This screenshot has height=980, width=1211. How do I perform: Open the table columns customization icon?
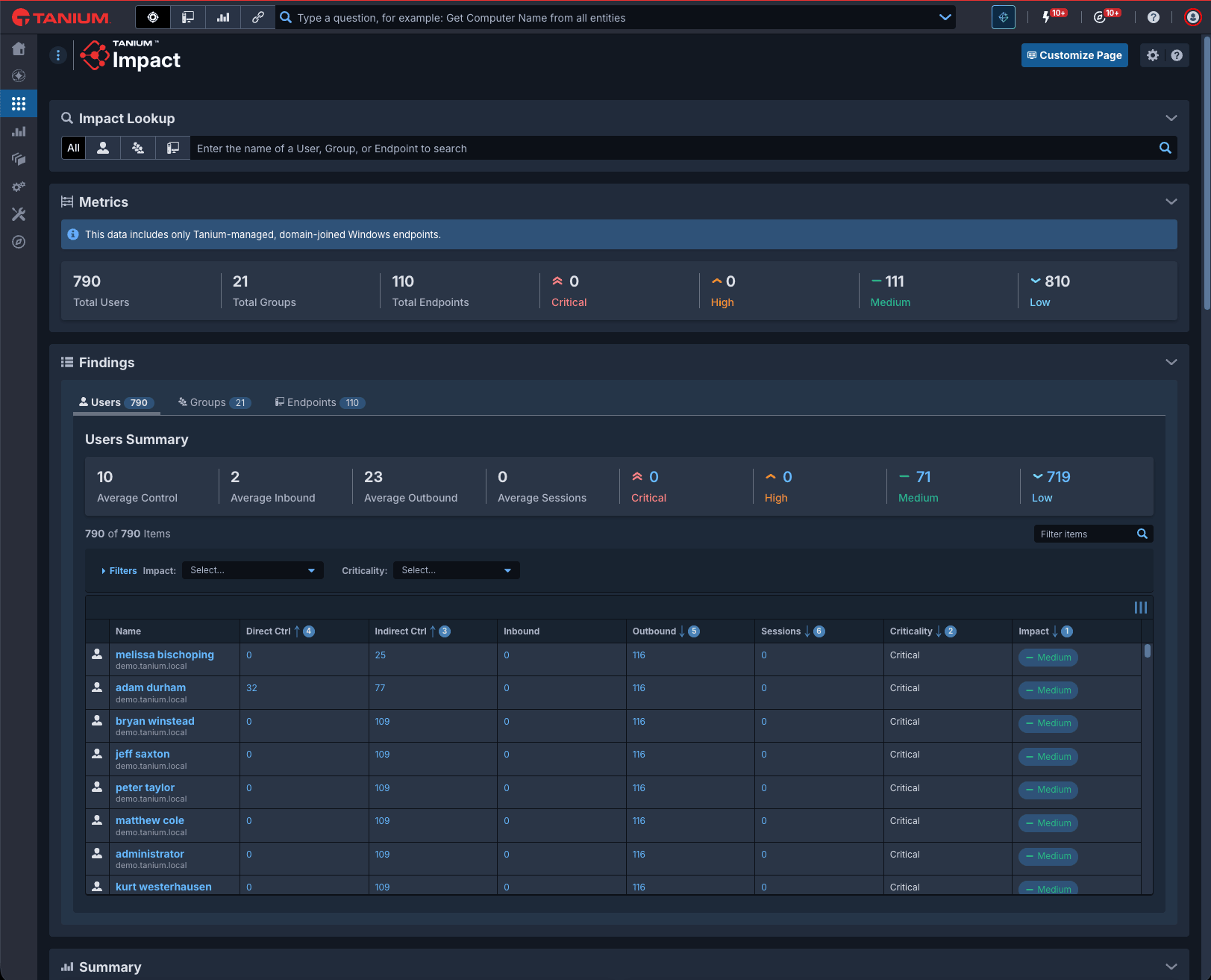(x=1141, y=608)
